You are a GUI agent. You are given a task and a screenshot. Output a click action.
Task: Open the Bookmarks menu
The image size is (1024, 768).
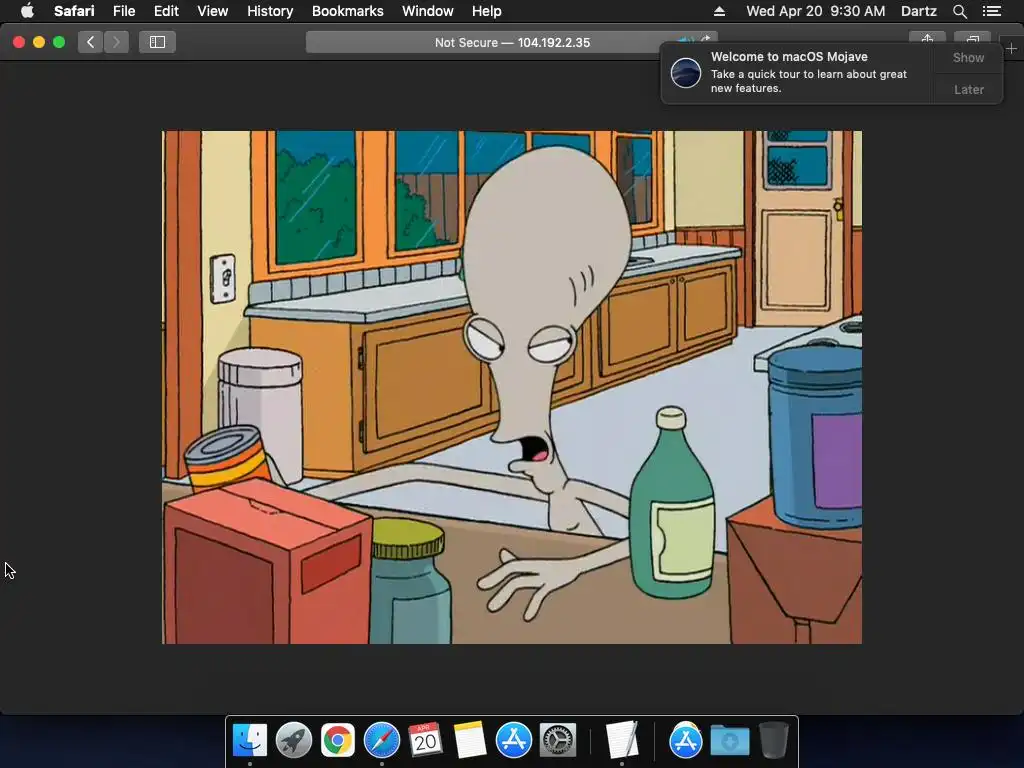[347, 11]
